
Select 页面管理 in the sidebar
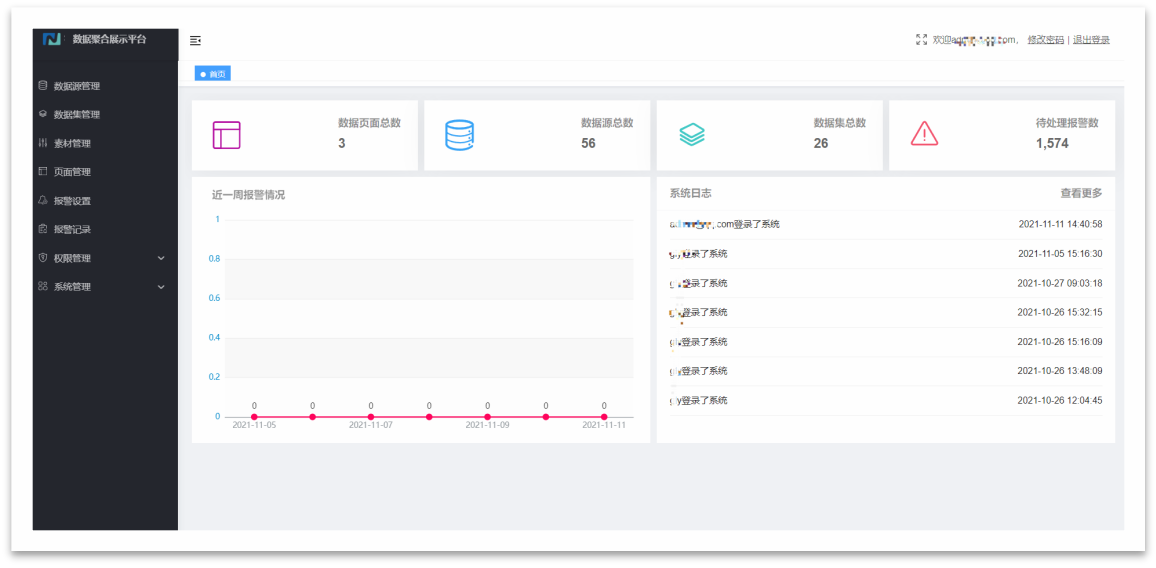tap(72, 172)
